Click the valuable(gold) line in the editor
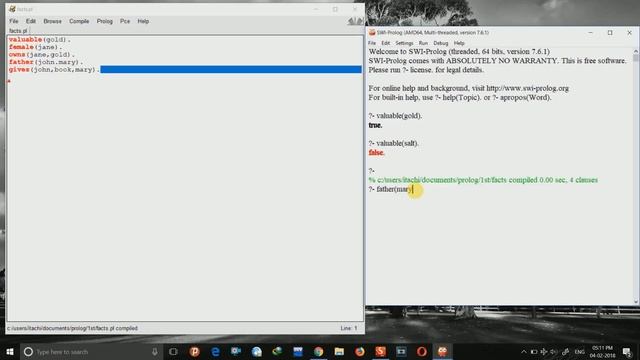This screenshot has height=360, width=640. (40, 40)
